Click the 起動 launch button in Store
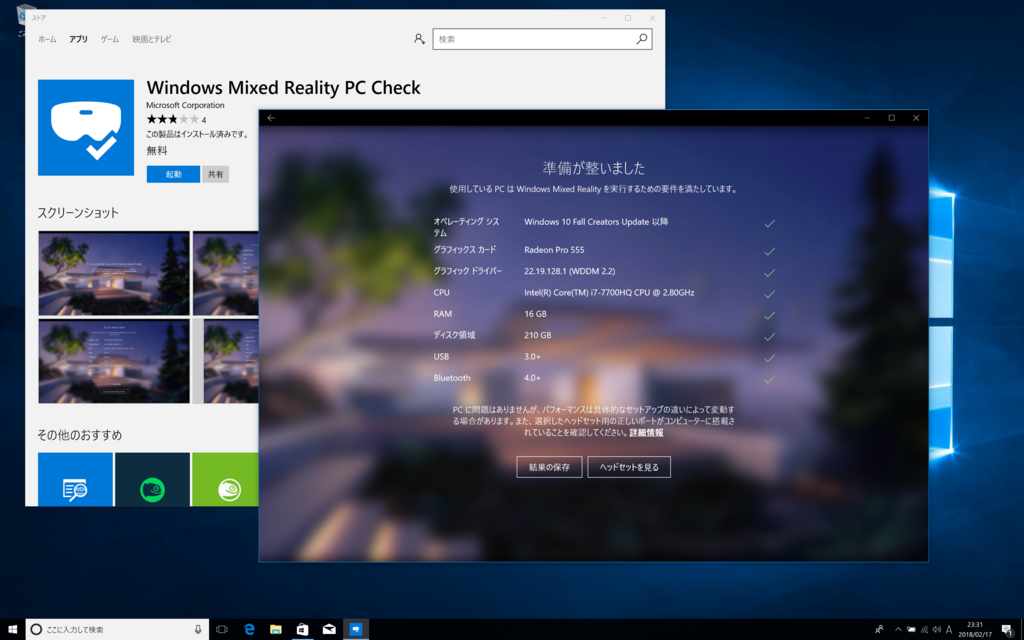Image resolution: width=1024 pixels, height=640 pixels. (x=173, y=174)
